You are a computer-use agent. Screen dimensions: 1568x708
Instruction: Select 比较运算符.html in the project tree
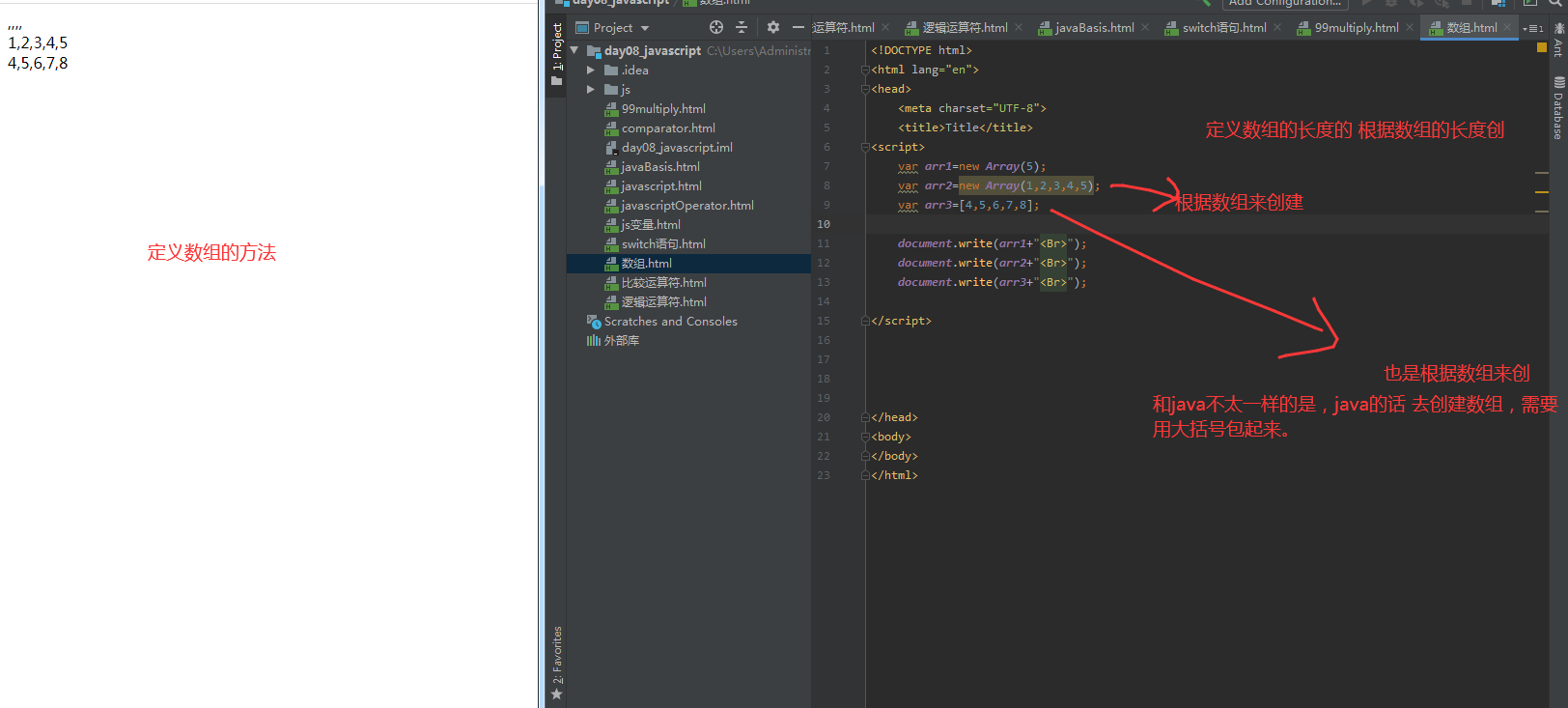663,283
